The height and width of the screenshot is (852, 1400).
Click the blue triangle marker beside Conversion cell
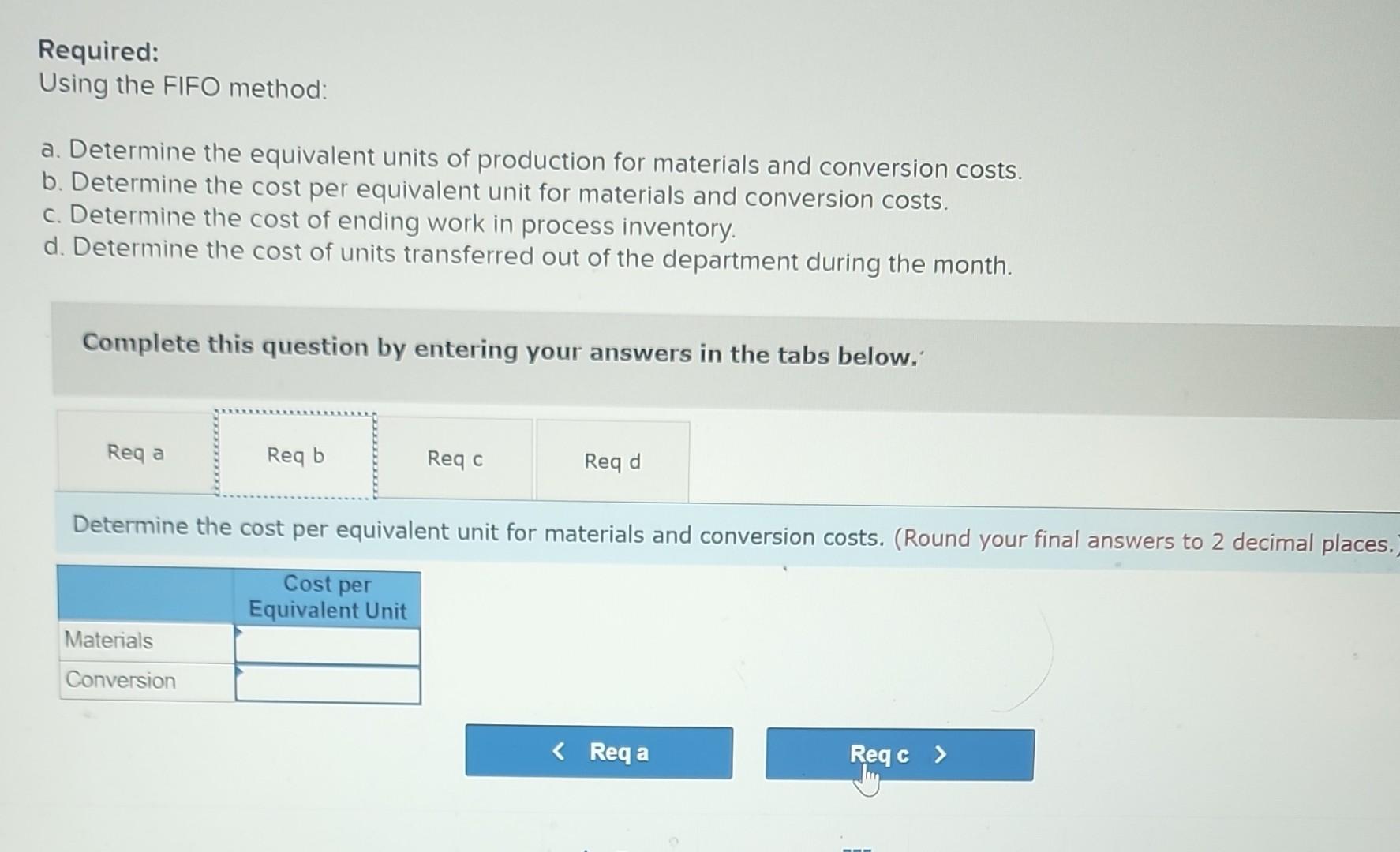pos(239,672)
